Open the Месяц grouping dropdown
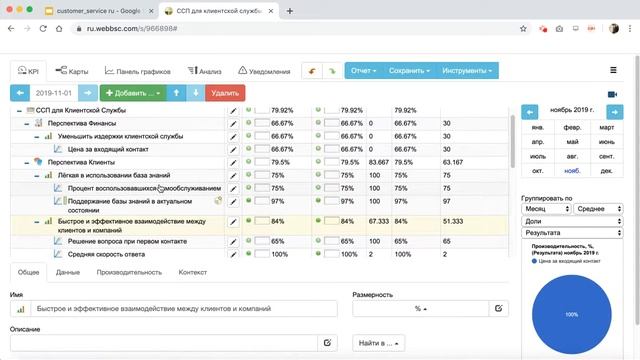Viewport: 640px width, 360px height. tap(546, 209)
